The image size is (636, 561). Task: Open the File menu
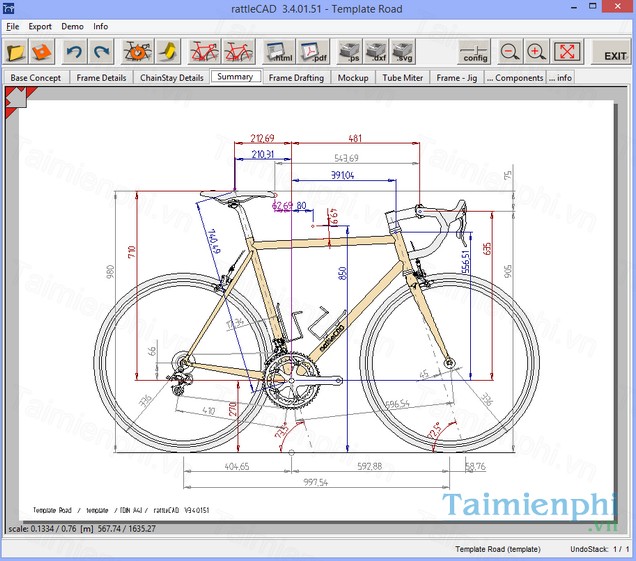[13, 26]
